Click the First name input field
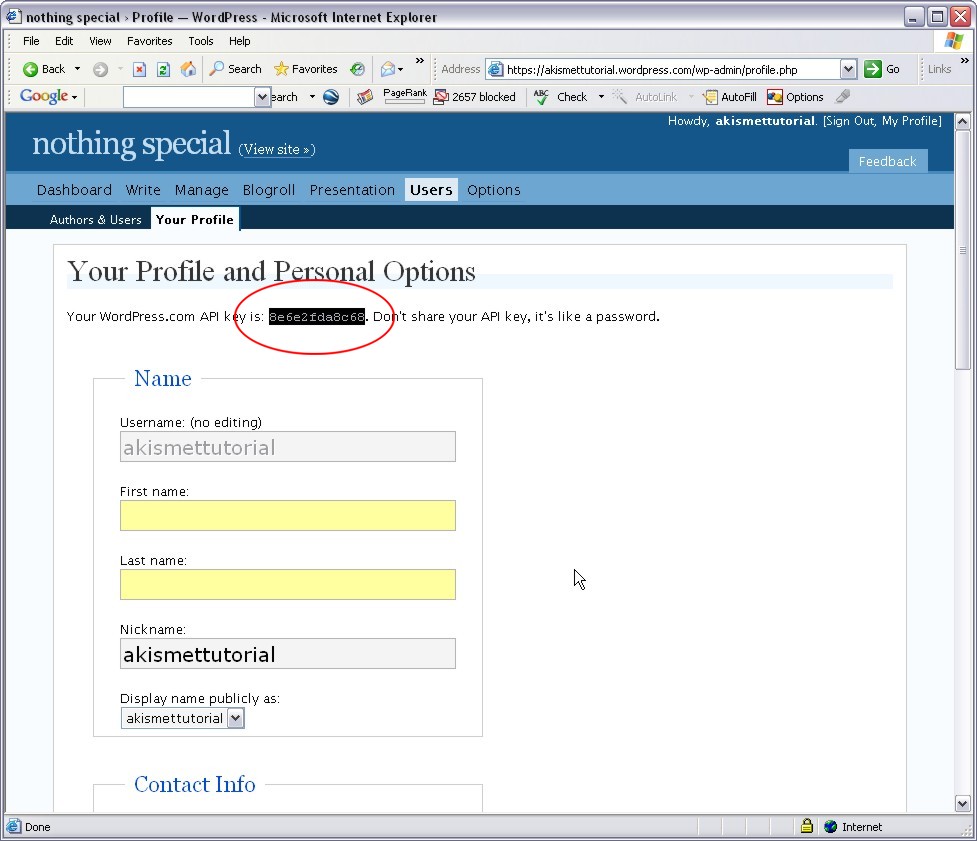The width and height of the screenshot is (977, 841). 288,516
